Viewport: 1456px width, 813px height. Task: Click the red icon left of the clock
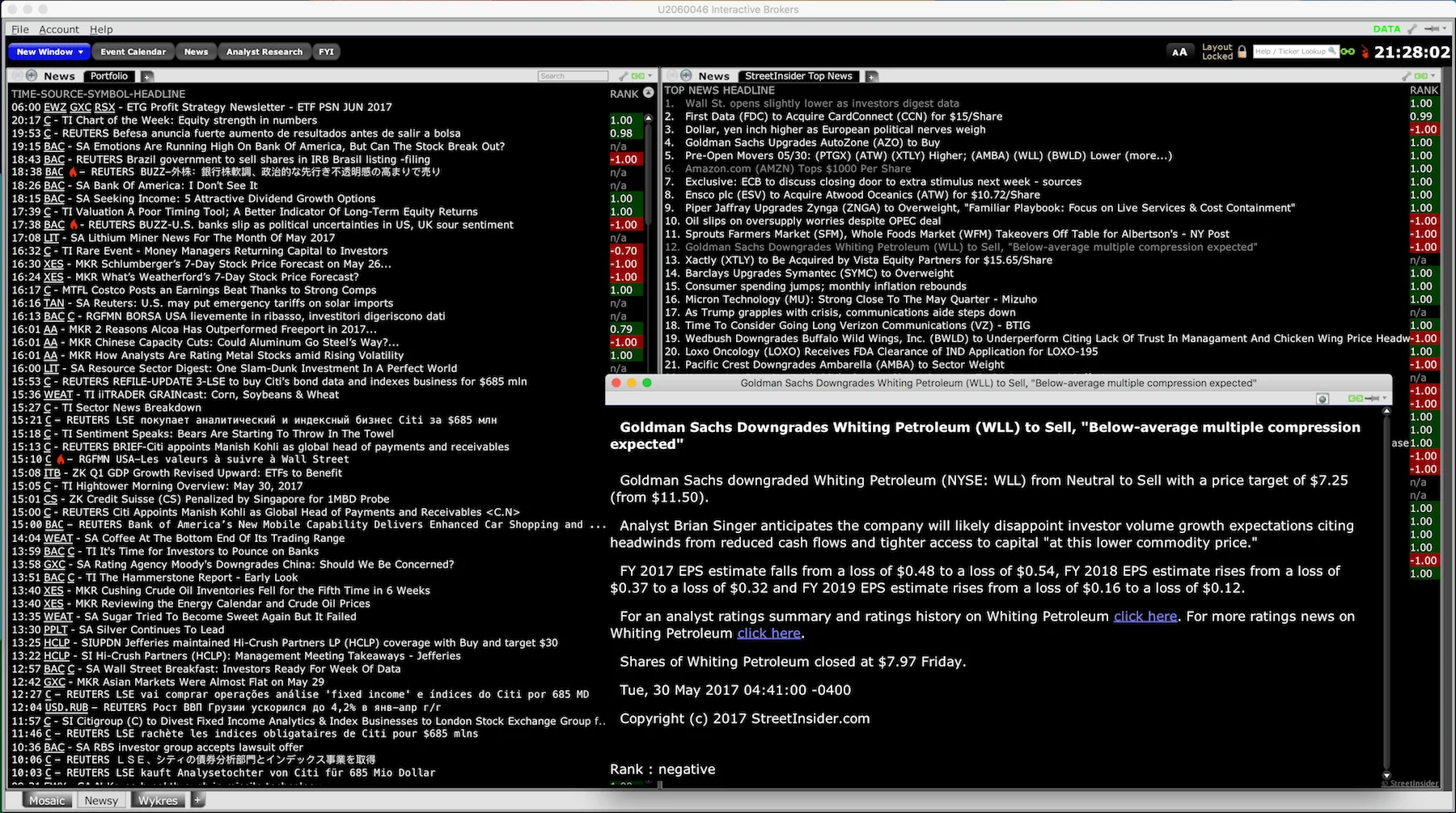pos(1365,52)
